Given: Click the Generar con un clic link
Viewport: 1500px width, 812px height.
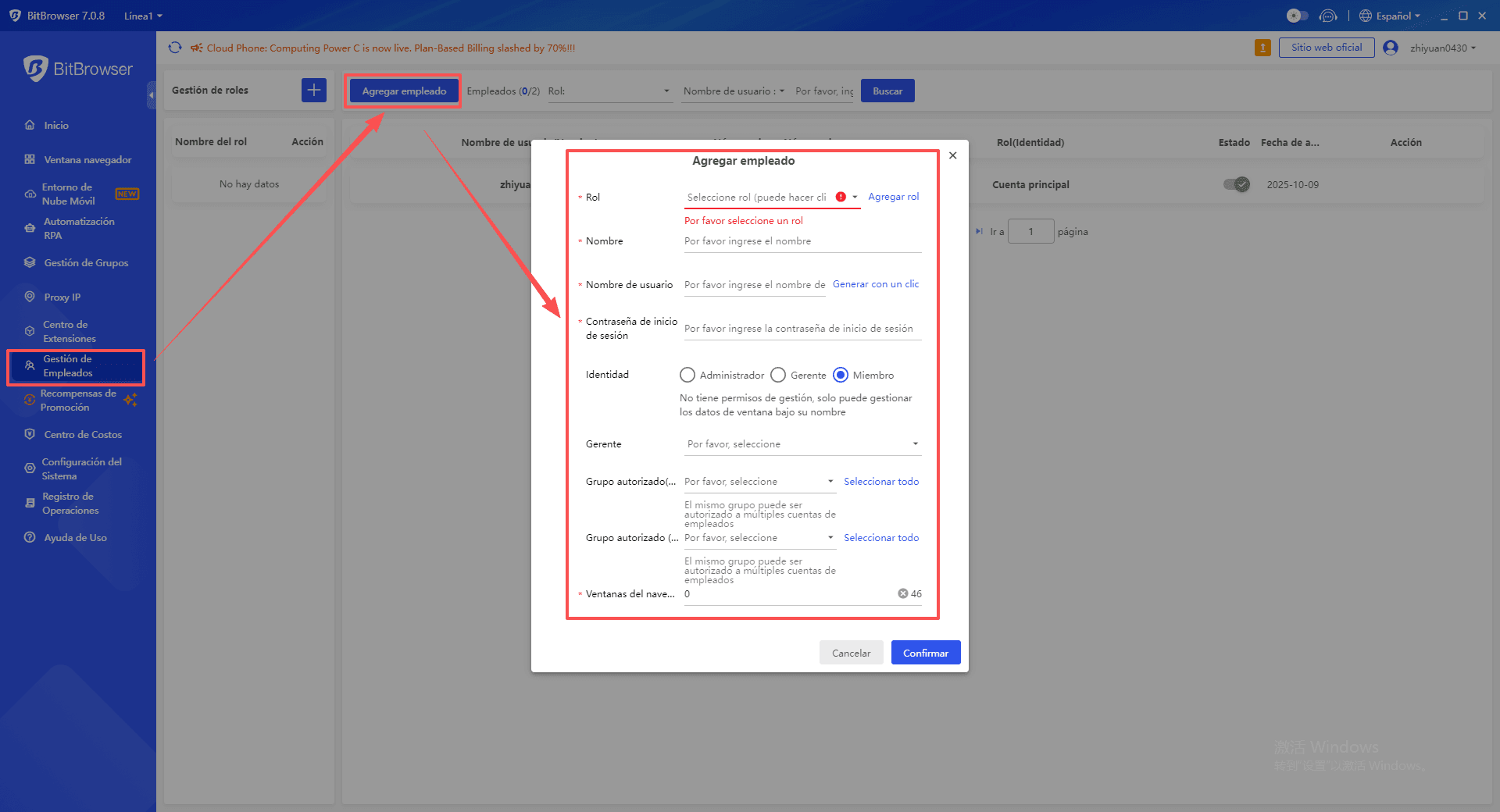Looking at the screenshot, I should [875, 283].
